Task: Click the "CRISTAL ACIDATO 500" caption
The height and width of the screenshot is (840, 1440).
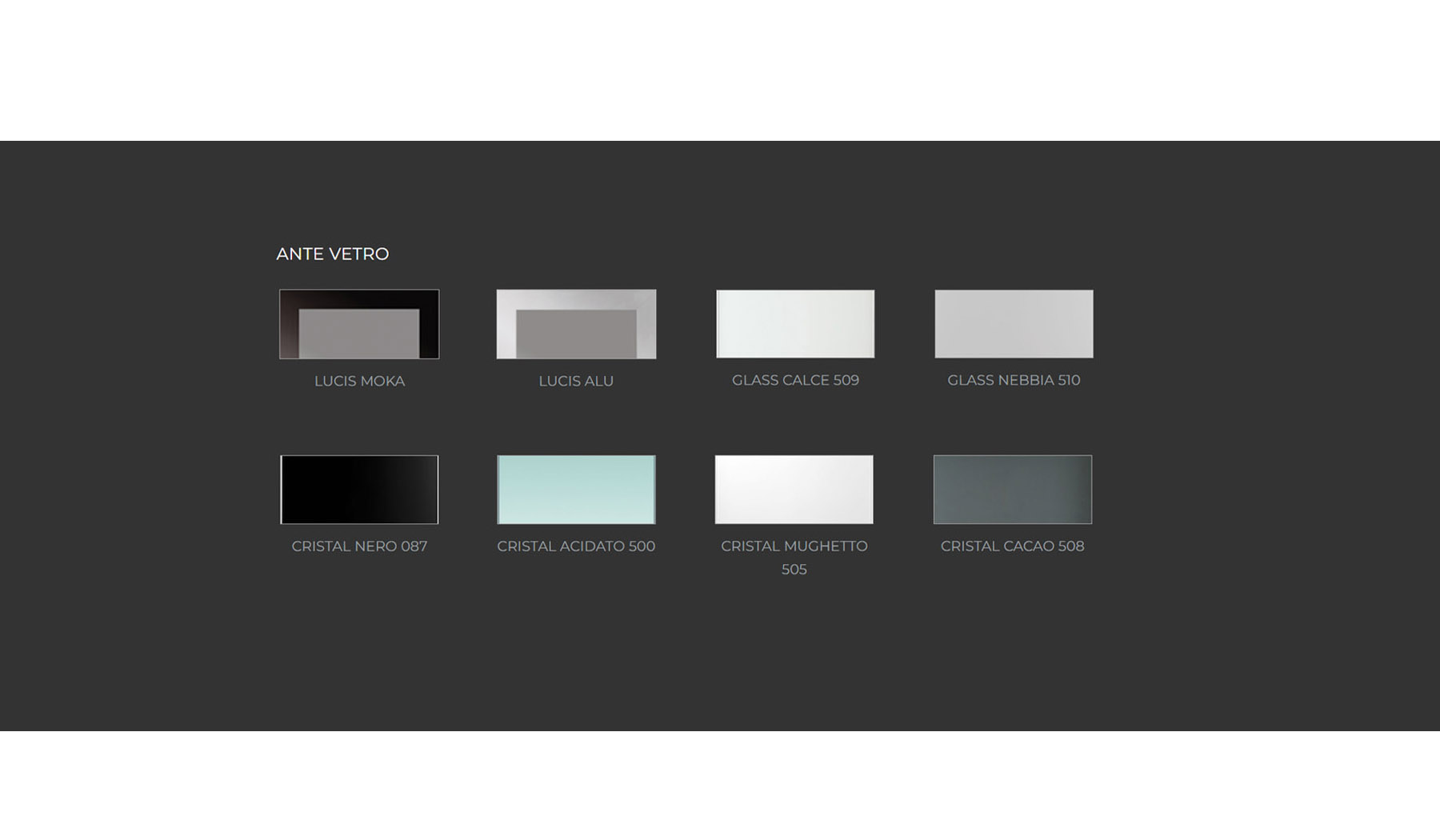Action: [576, 546]
